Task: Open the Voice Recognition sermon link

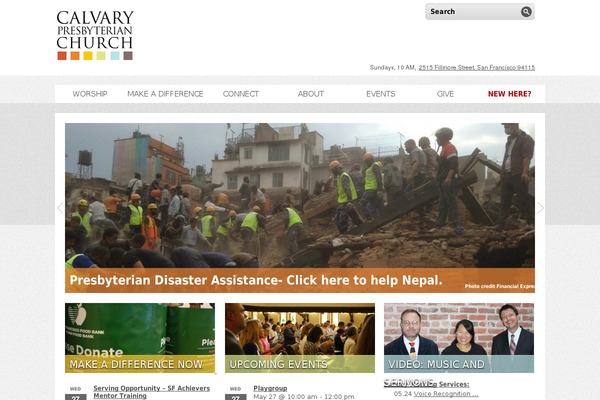Action: [x=446, y=393]
